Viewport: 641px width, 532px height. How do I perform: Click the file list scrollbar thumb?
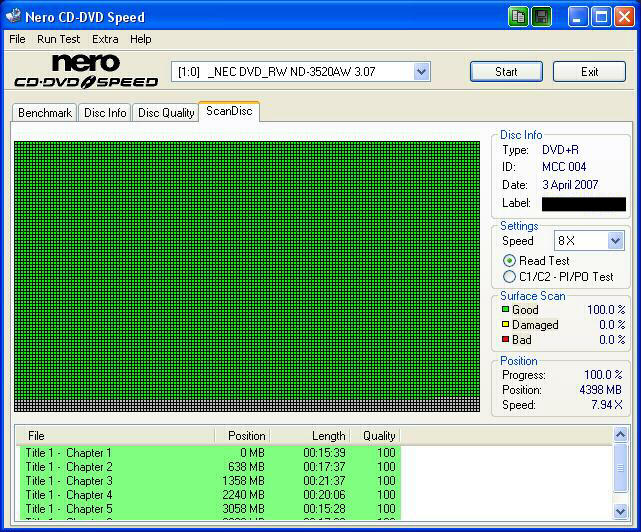coord(620,468)
